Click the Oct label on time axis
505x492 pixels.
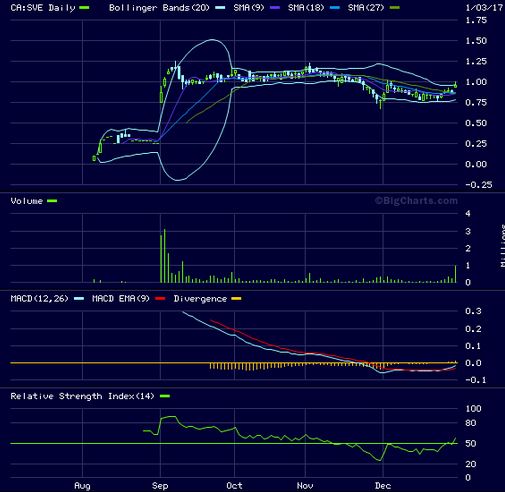click(x=234, y=486)
